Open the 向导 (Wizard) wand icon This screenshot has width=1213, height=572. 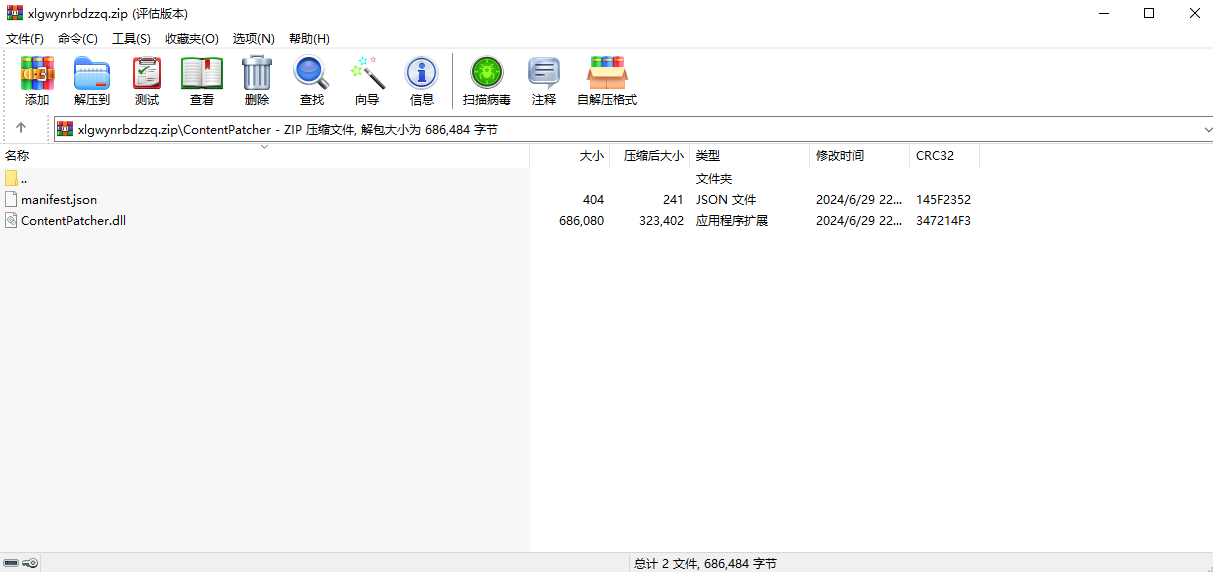pyautogui.click(x=367, y=73)
